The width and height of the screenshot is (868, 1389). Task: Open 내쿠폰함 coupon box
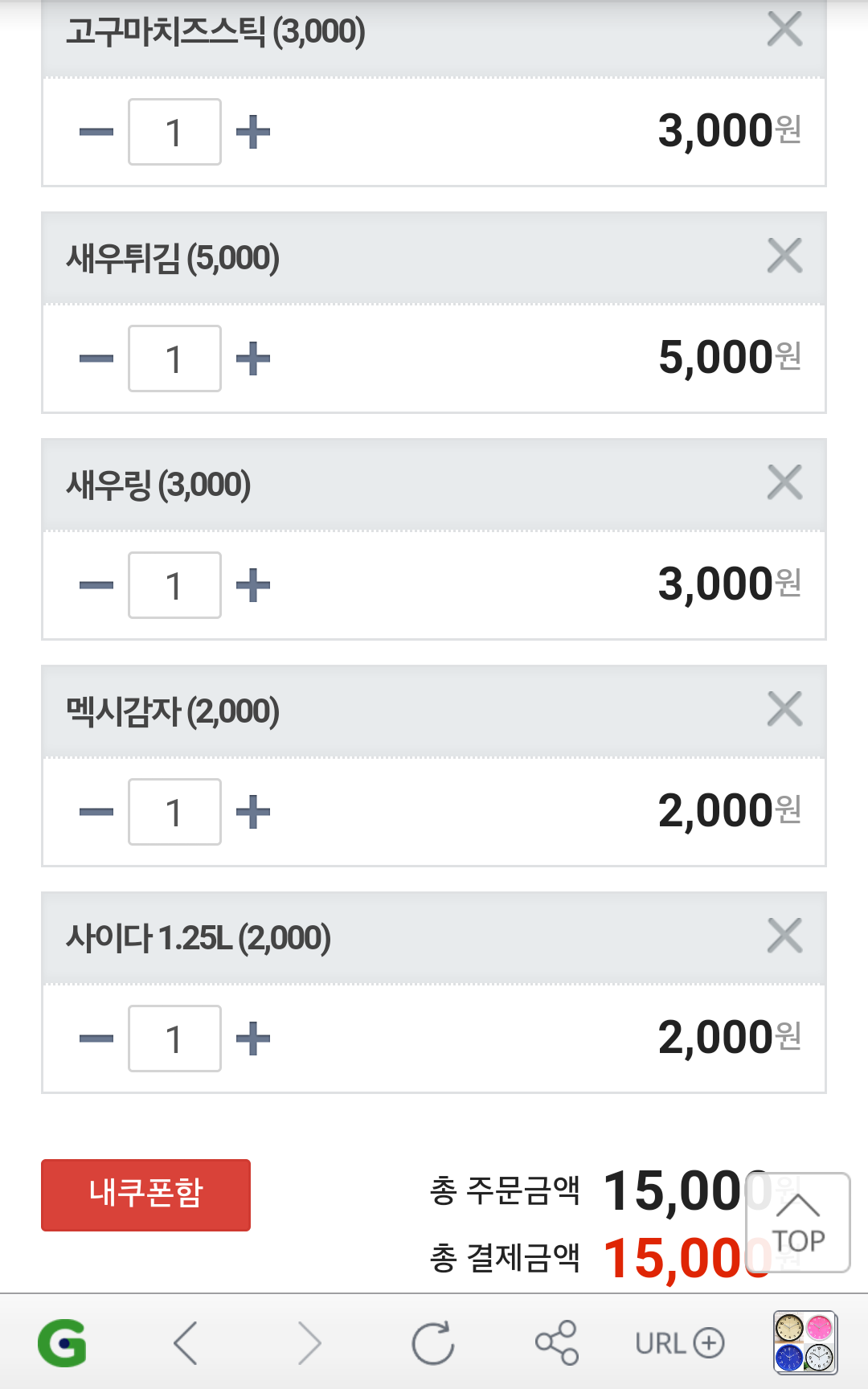point(145,1194)
